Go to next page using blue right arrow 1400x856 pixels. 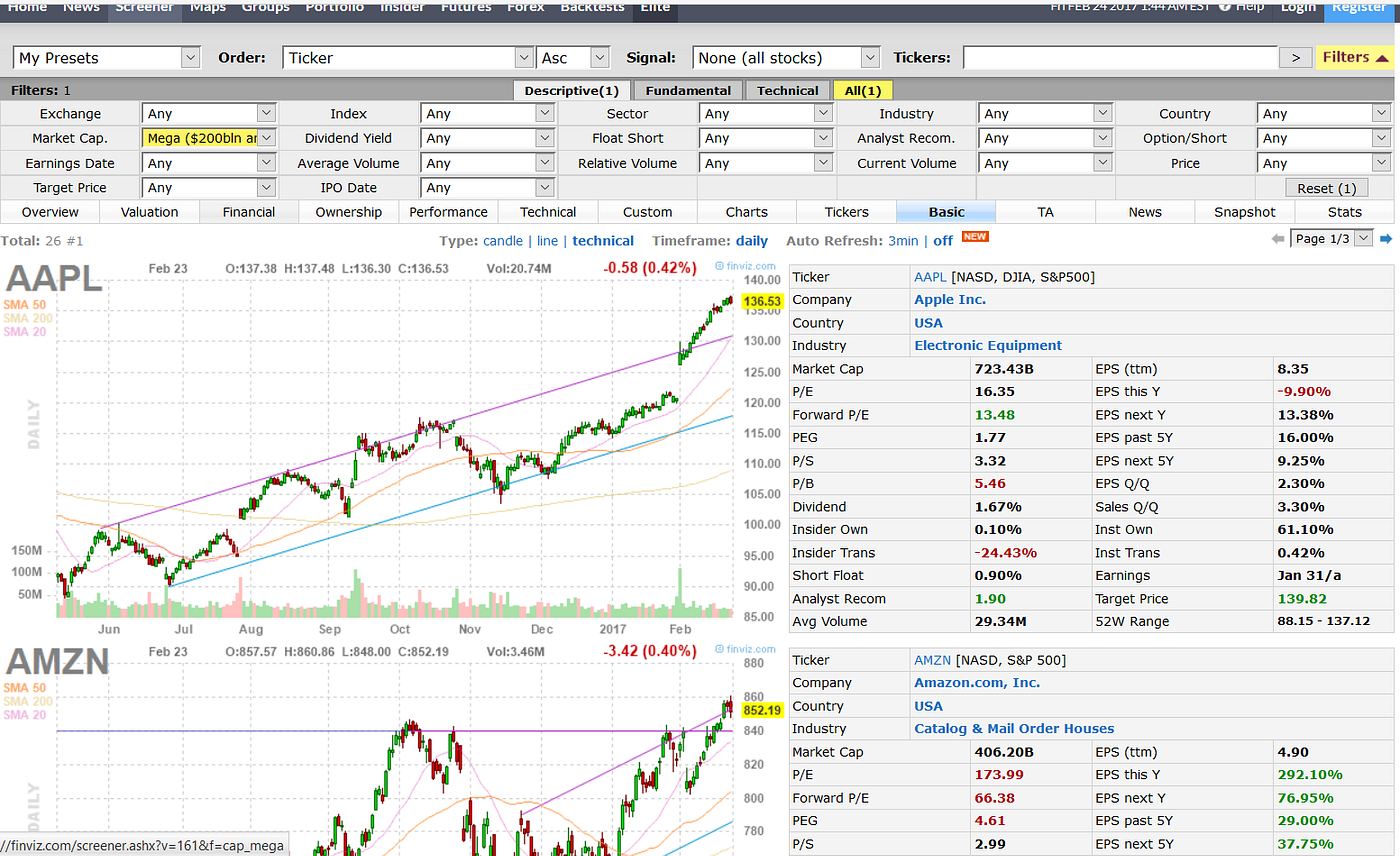(1388, 240)
